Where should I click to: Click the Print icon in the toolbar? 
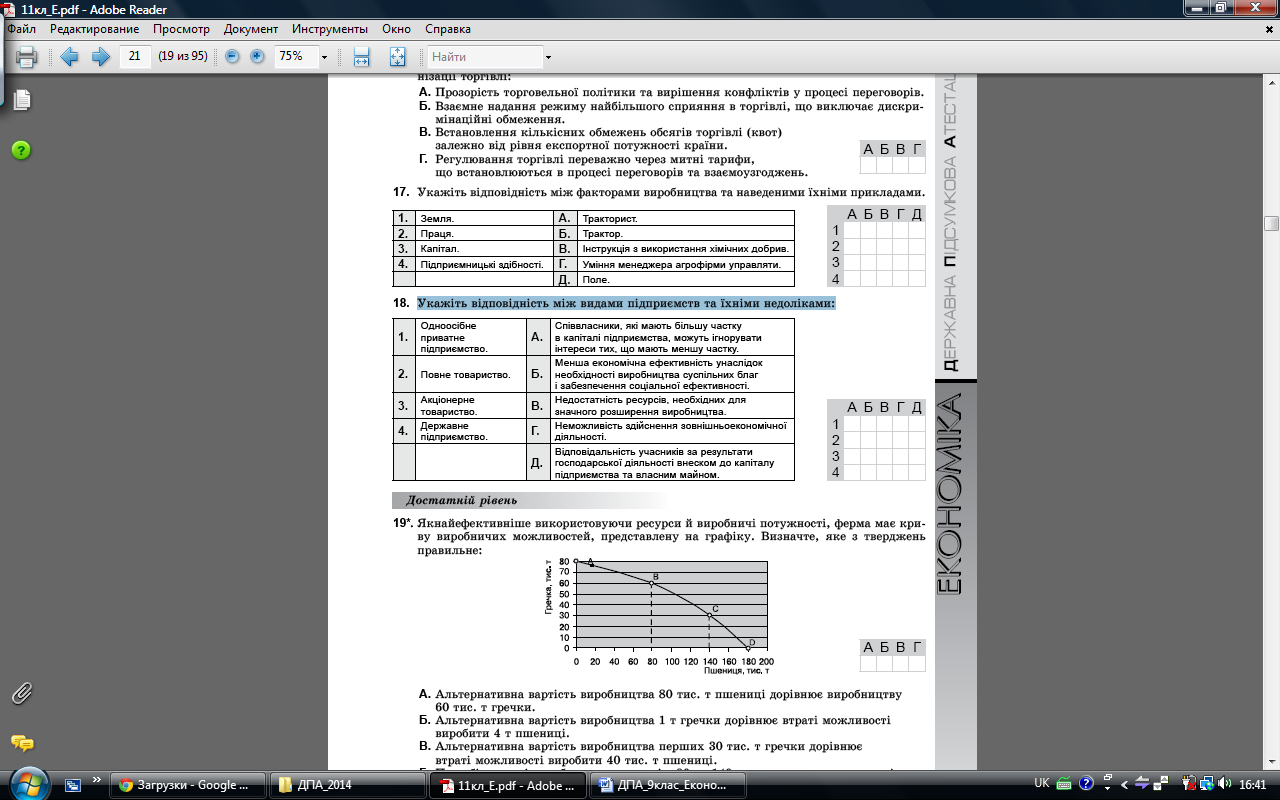(27, 57)
